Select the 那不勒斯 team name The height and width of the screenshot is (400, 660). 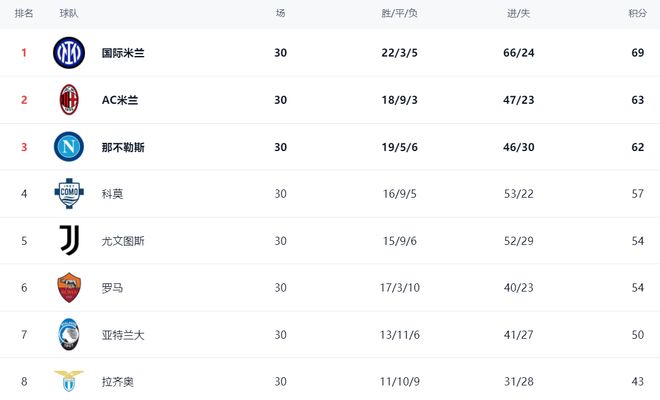[x=123, y=147]
